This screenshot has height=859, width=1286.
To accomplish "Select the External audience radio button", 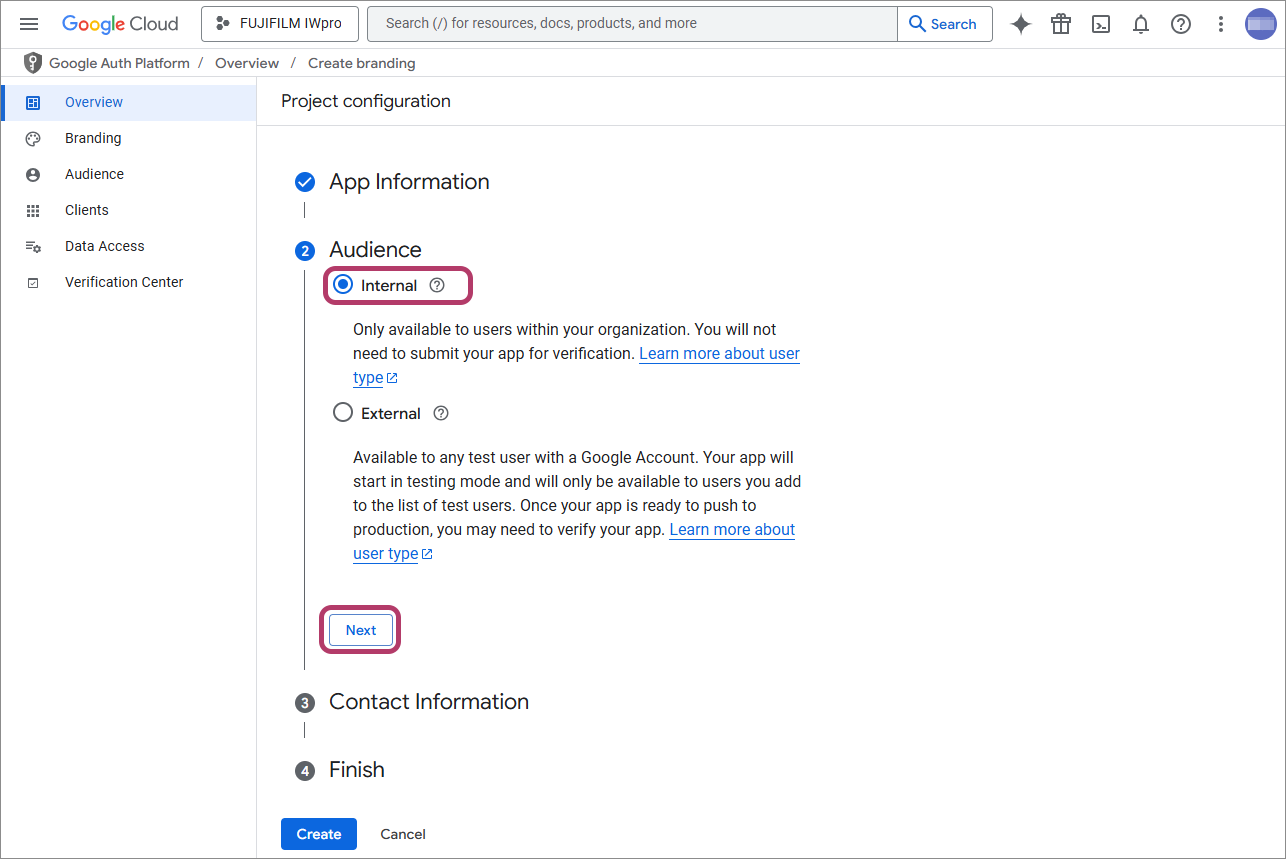I will click(343, 413).
